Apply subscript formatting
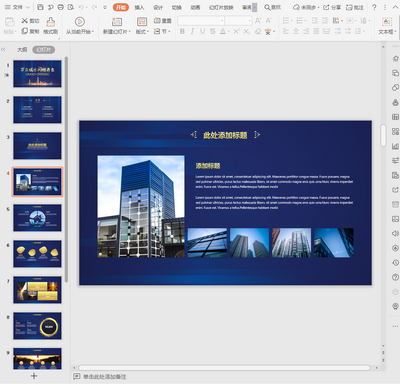The width and height of the screenshot is (400, 384). point(247,31)
